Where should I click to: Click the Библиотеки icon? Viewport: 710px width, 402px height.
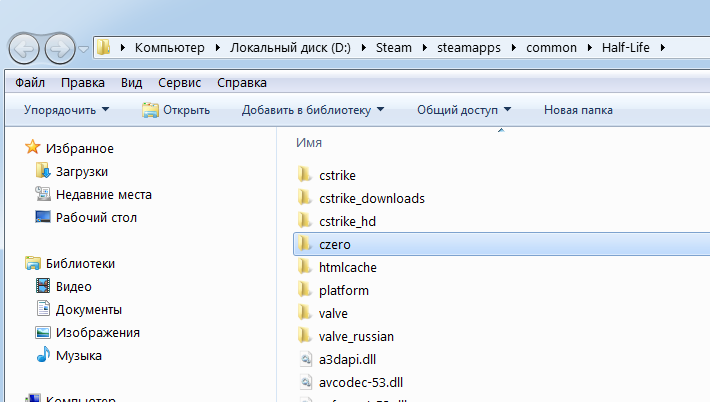(x=33, y=263)
